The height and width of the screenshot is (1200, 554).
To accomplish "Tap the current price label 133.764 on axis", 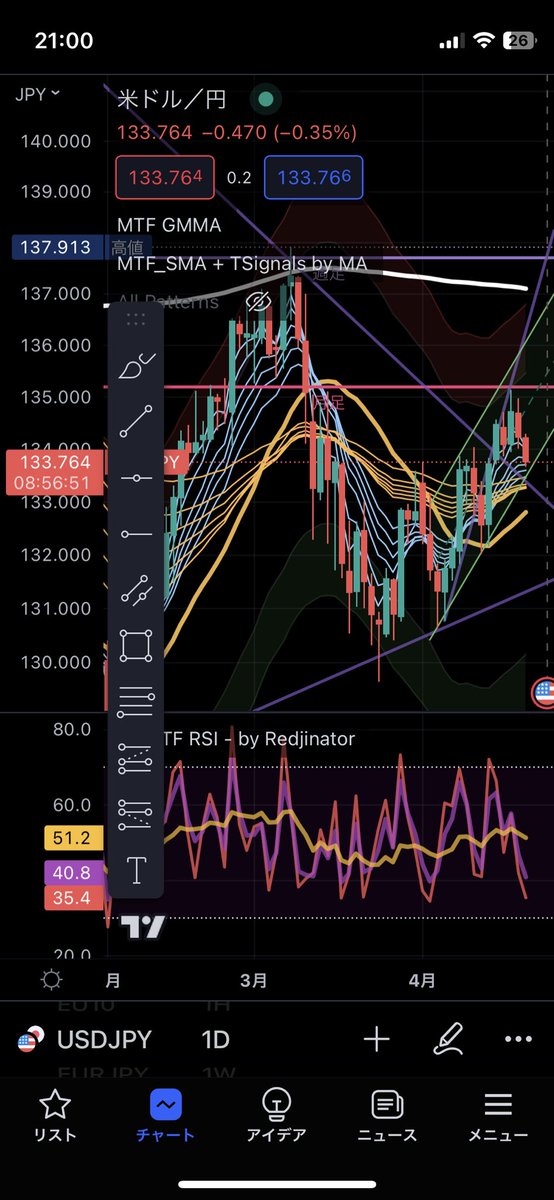I will (x=54, y=462).
